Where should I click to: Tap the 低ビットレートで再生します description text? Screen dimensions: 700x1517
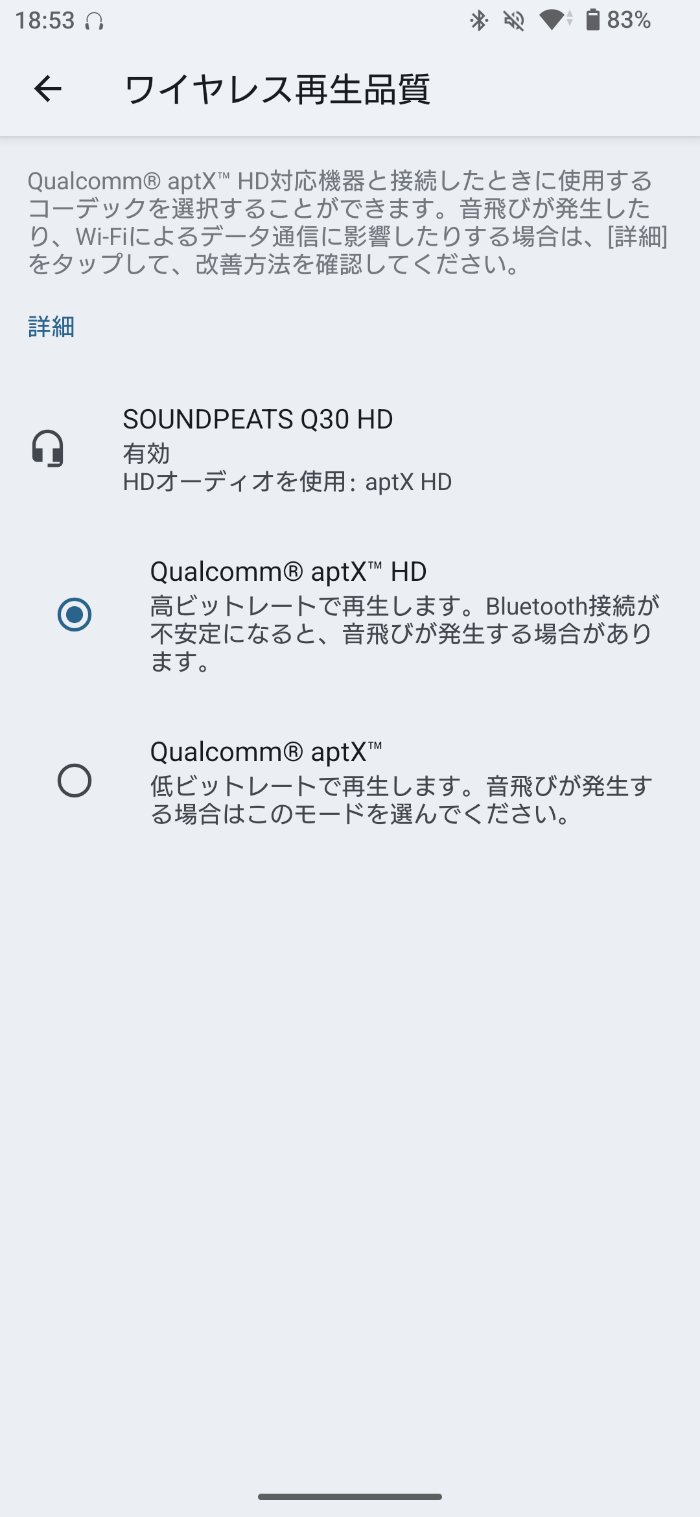[x=400, y=800]
